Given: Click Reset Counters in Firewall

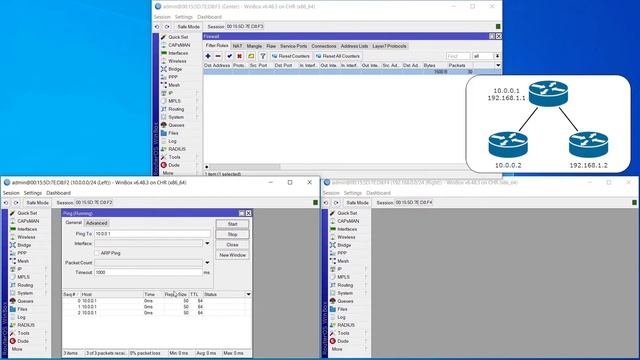Looking at the screenshot, I should pyautogui.click(x=291, y=56).
